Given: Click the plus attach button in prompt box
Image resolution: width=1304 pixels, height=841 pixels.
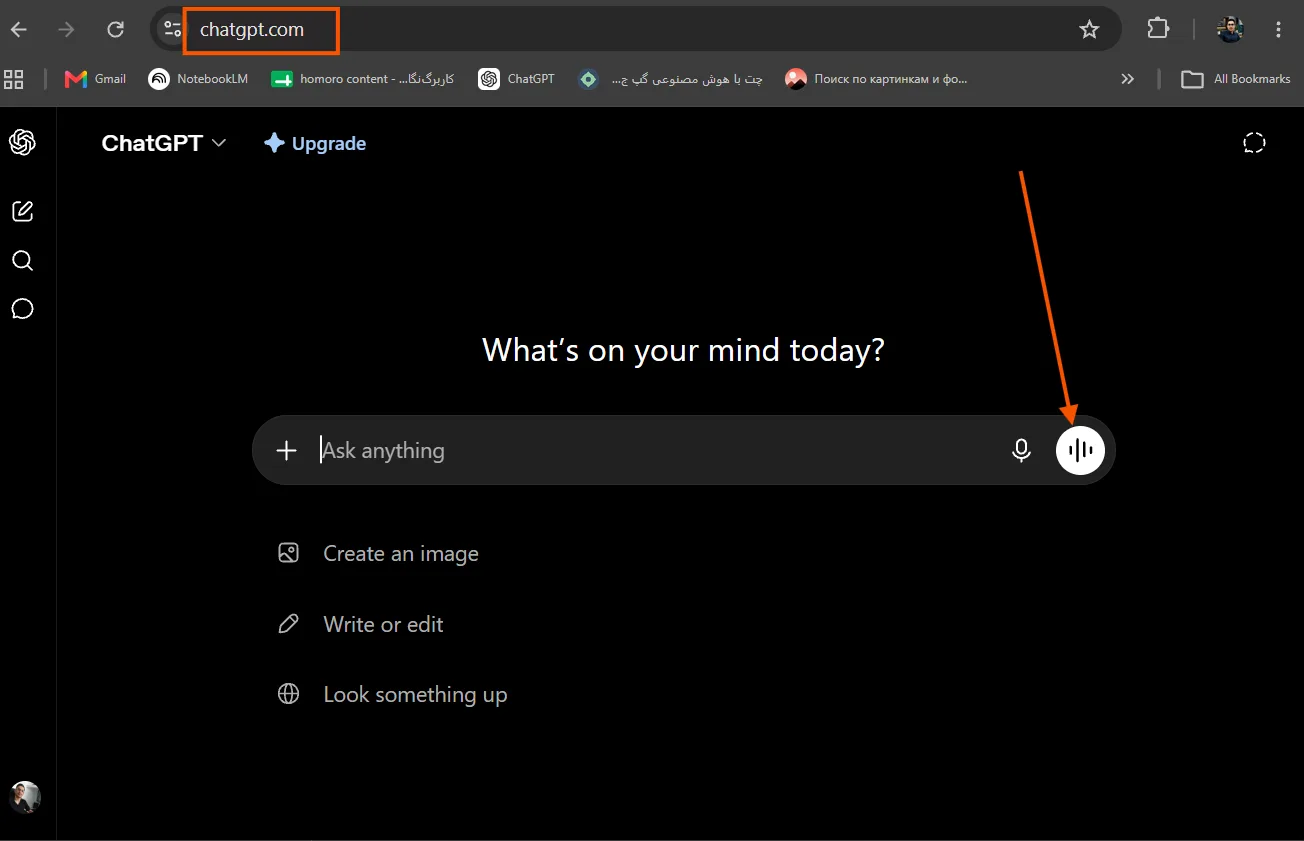Looking at the screenshot, I should pyautogui.click(x=287, y=450).
